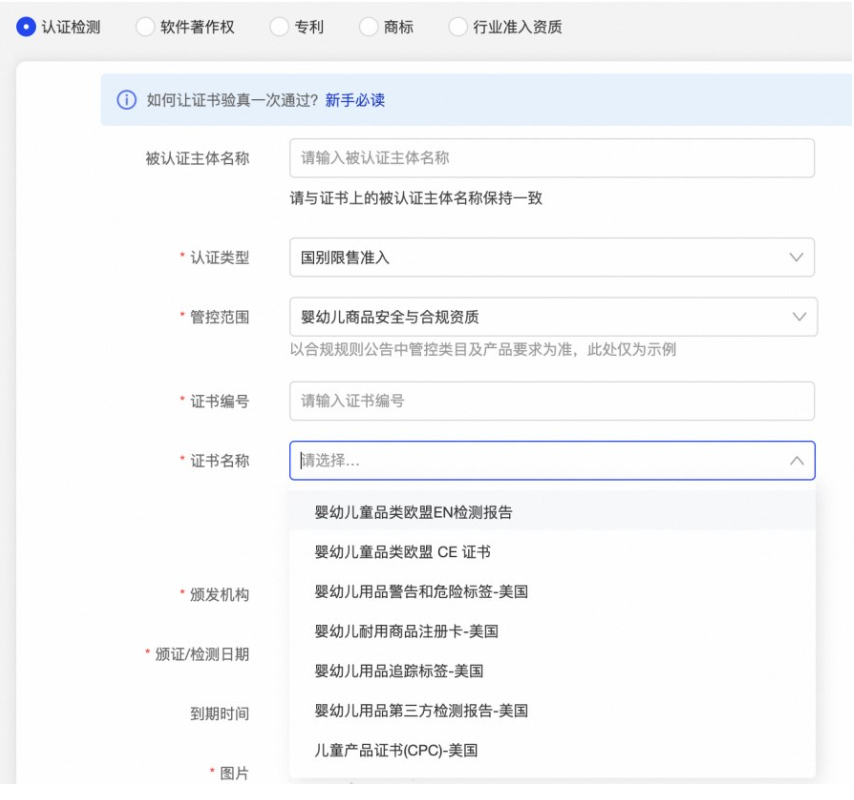
Task: Open the 管控范围 dropdown chevron
Action: click(799, 317)
